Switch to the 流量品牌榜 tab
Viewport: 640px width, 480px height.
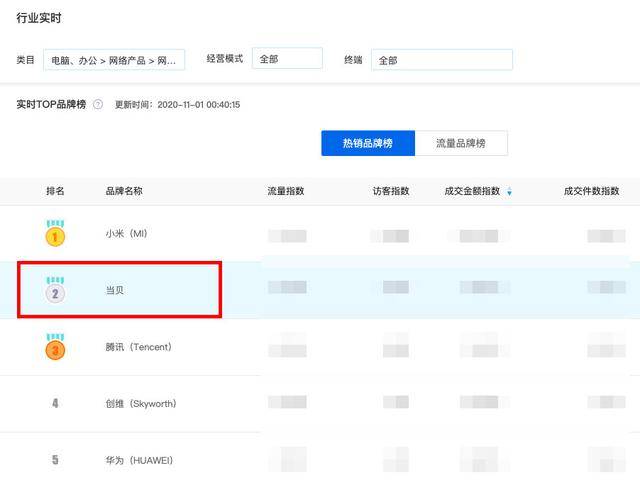461,143
